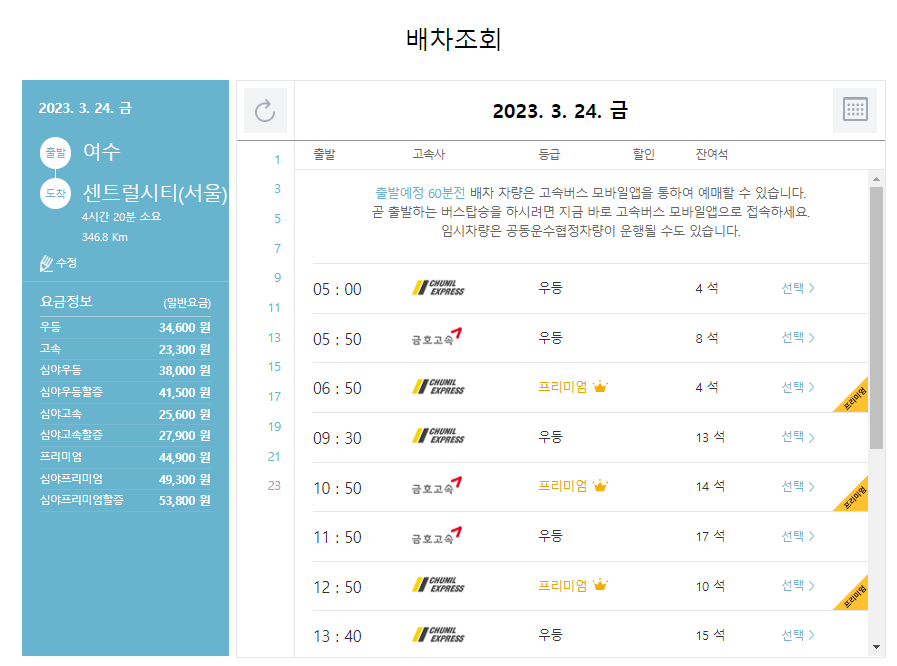Click the schedule list scrollbar thumb

coord(876,318)
